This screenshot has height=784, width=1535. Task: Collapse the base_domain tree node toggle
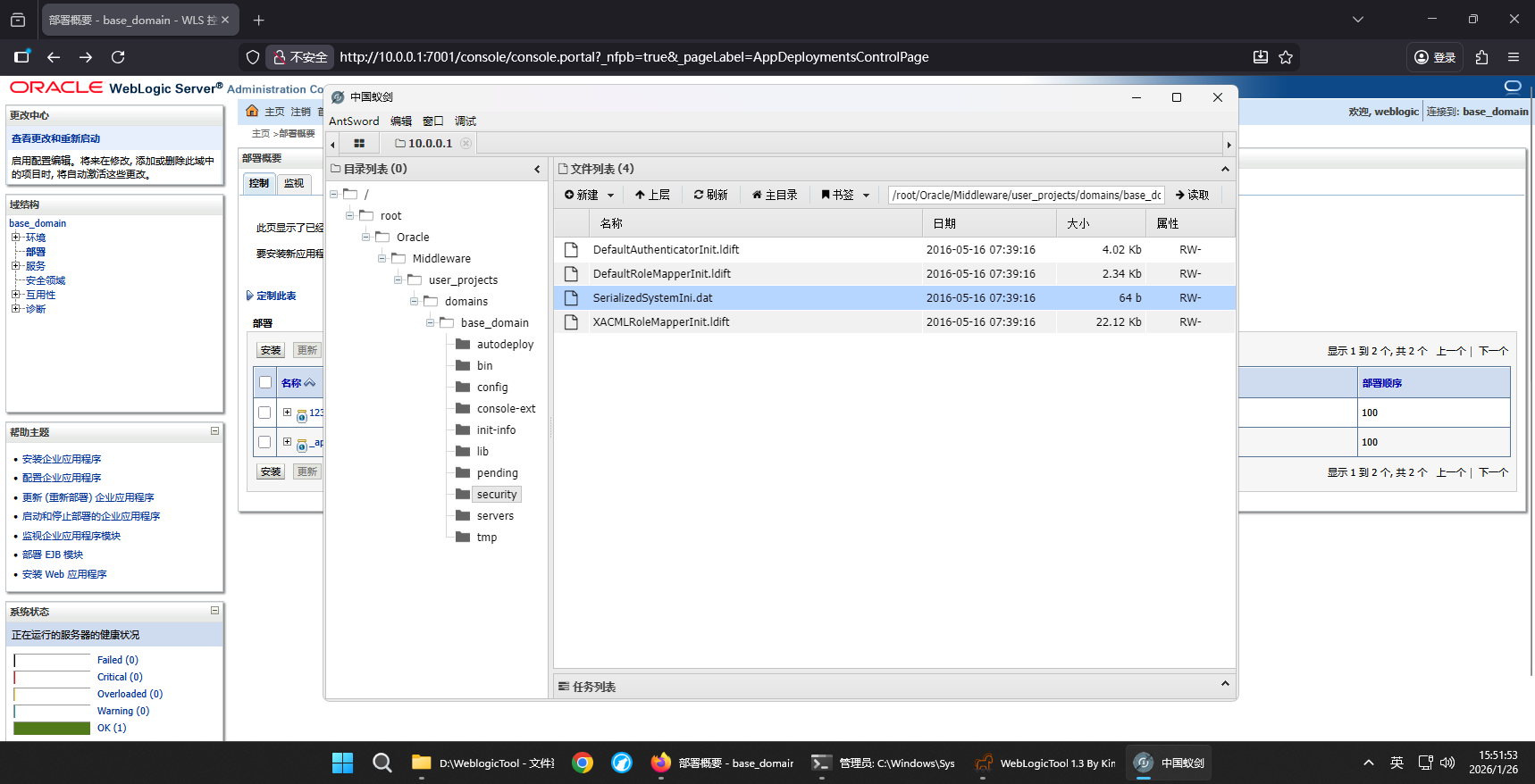(x=431, y=322)
